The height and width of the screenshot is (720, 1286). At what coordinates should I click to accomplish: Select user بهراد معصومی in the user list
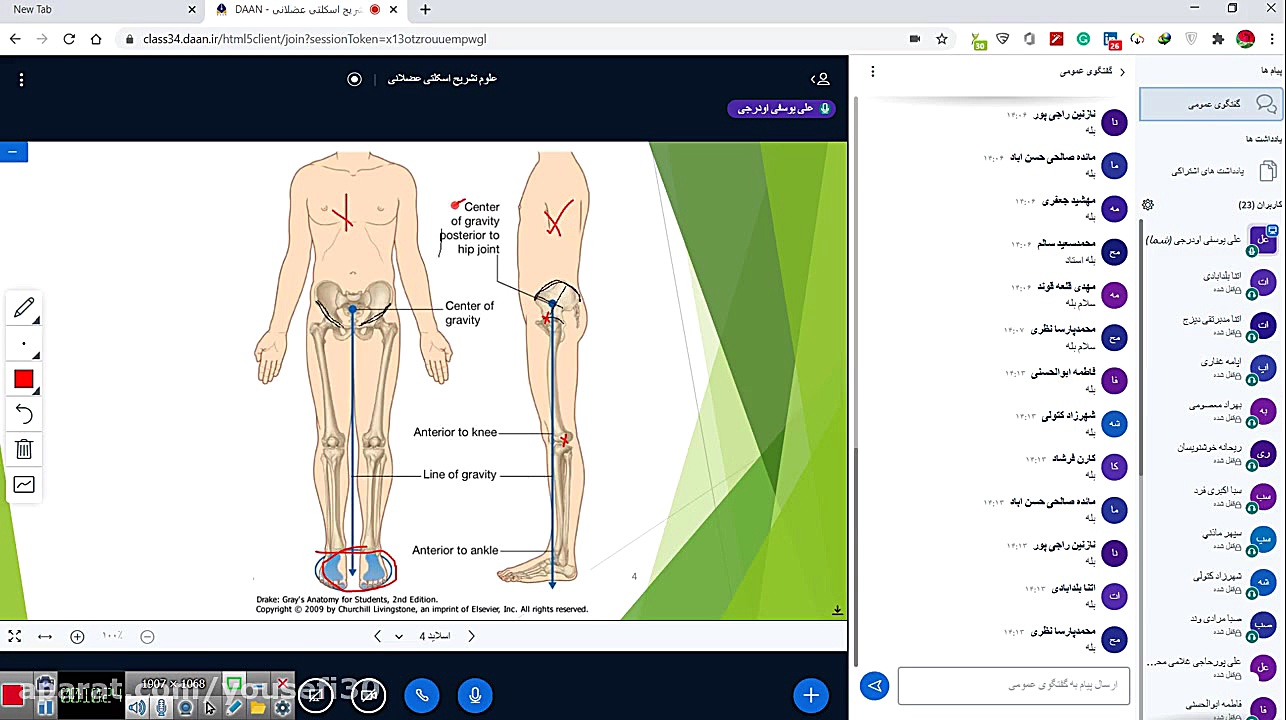(x=1211, y=410)
